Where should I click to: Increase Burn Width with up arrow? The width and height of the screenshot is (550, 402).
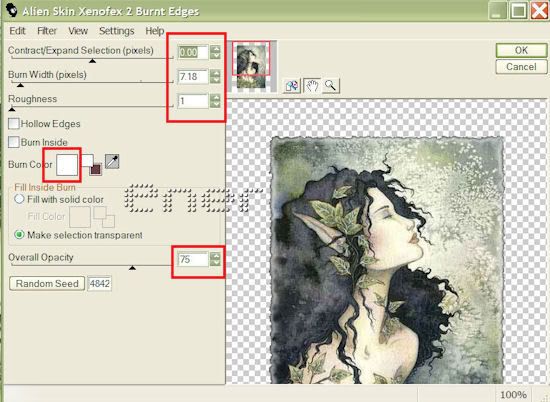tap(215, 73)
